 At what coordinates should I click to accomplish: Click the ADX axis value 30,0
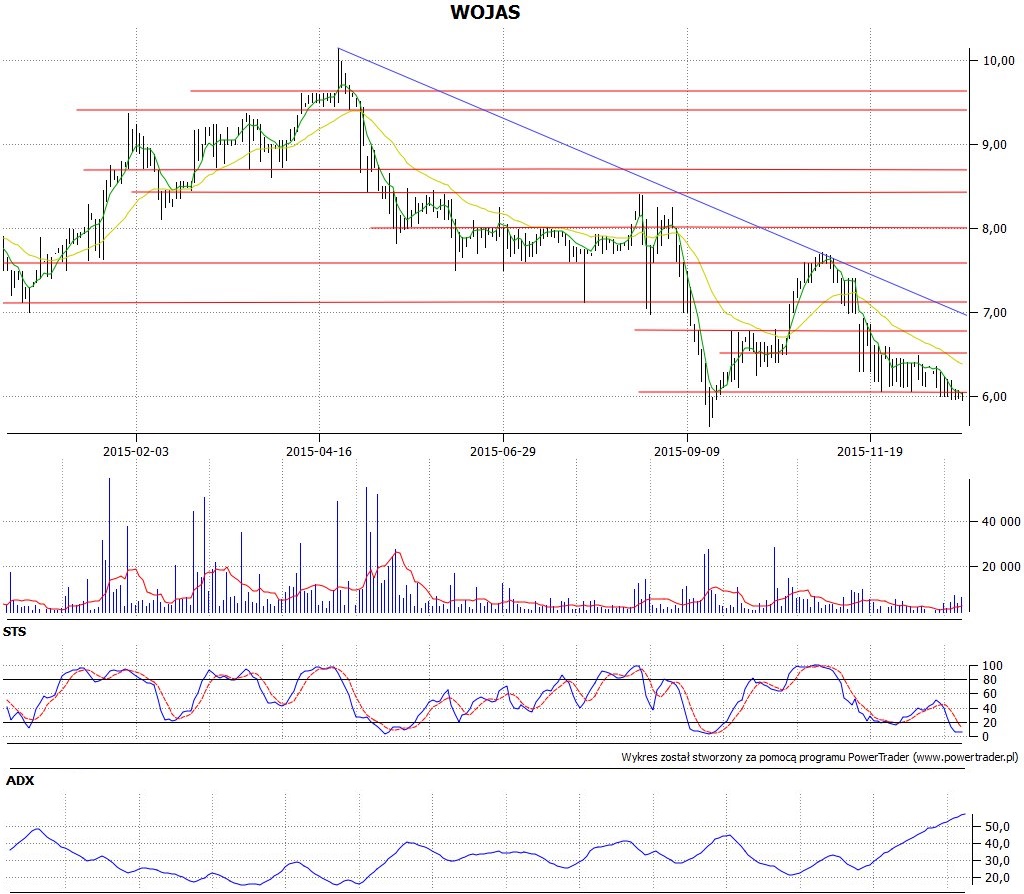pyautogui.click(x=997, y=861)
